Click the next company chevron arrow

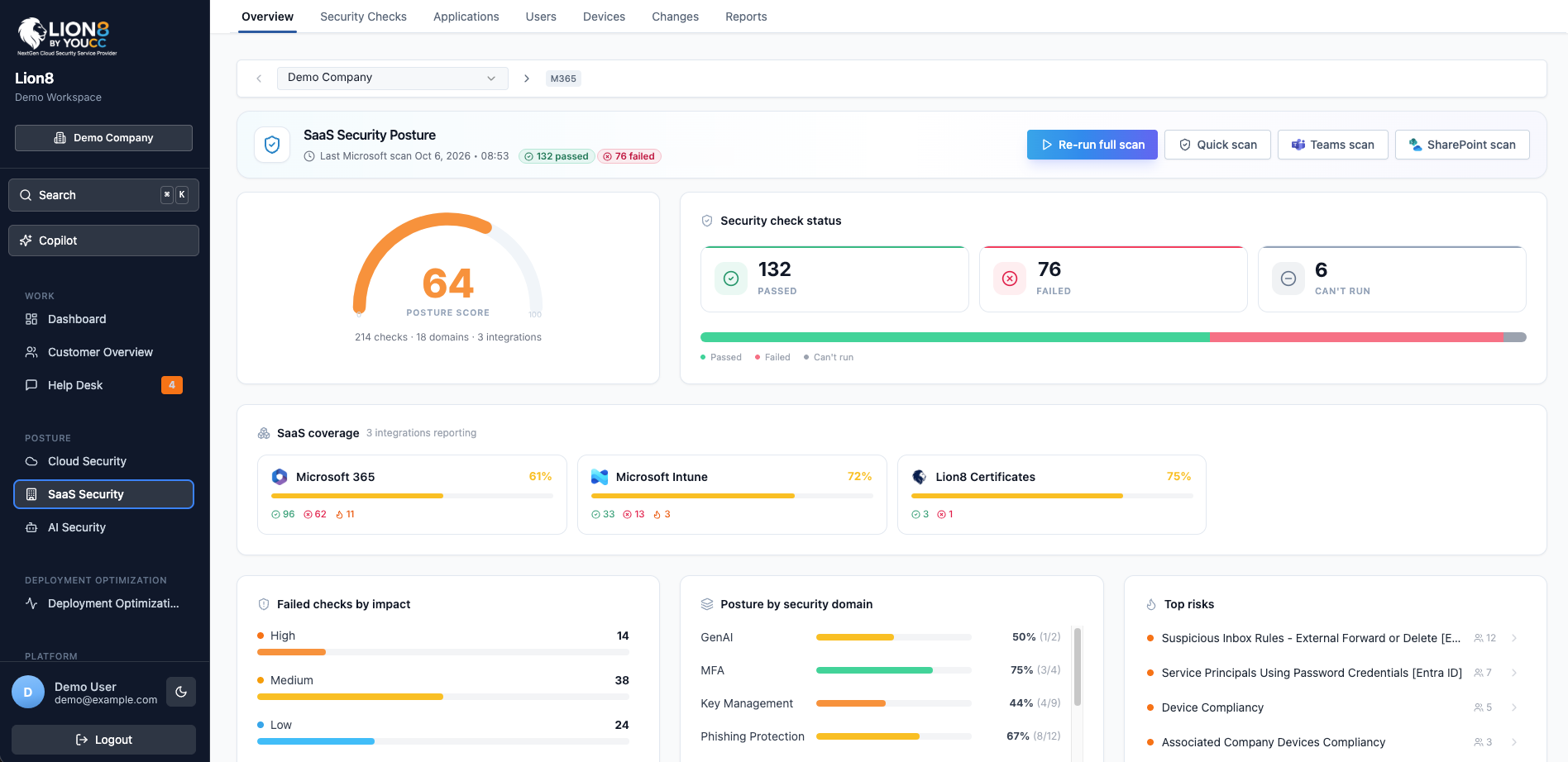527,79
